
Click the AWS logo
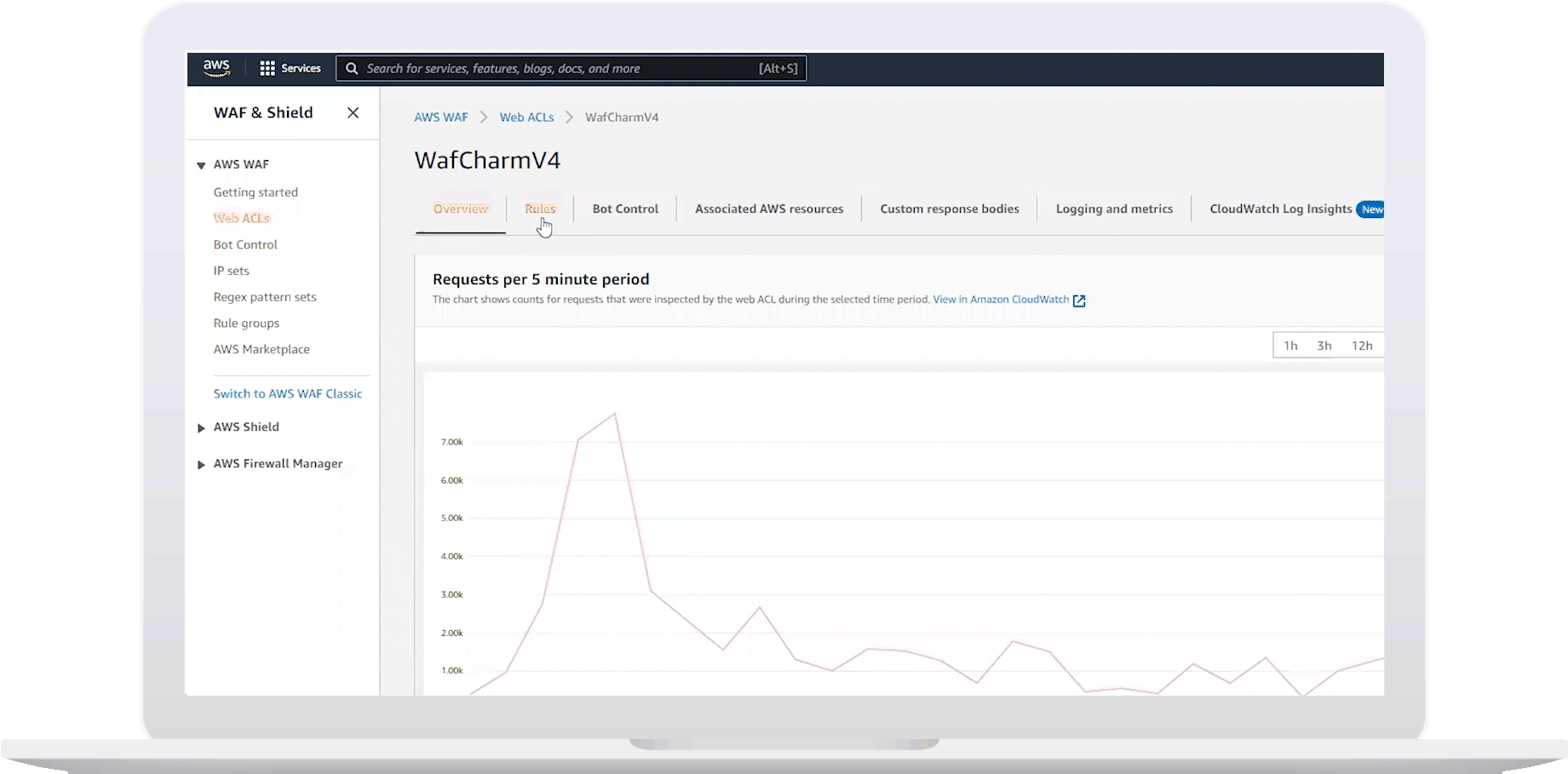tap(216, 68)
